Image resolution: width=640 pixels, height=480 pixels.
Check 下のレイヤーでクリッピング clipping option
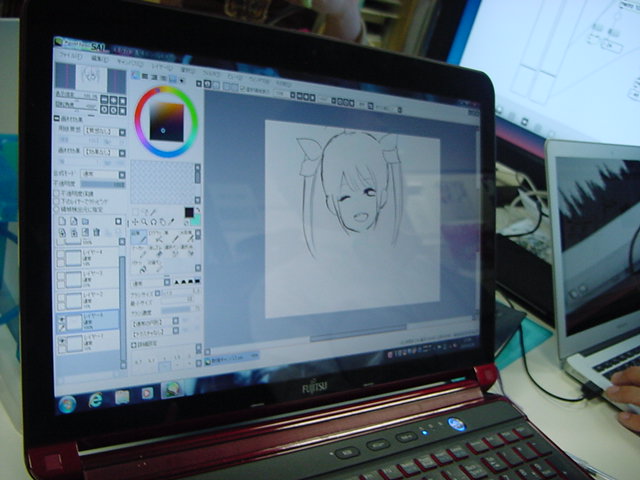click(57, 201)
